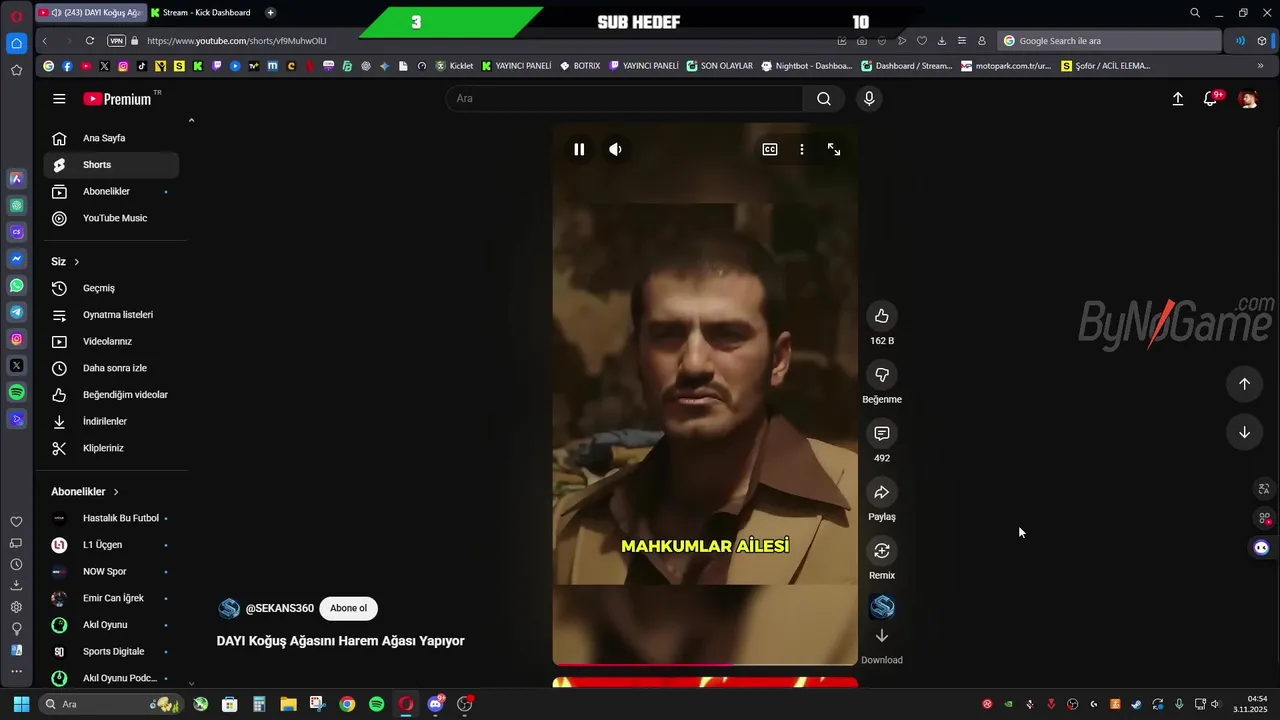1280x720 pixels.
Task: Start voice search with microphone icon
Action: coord(869,99)
